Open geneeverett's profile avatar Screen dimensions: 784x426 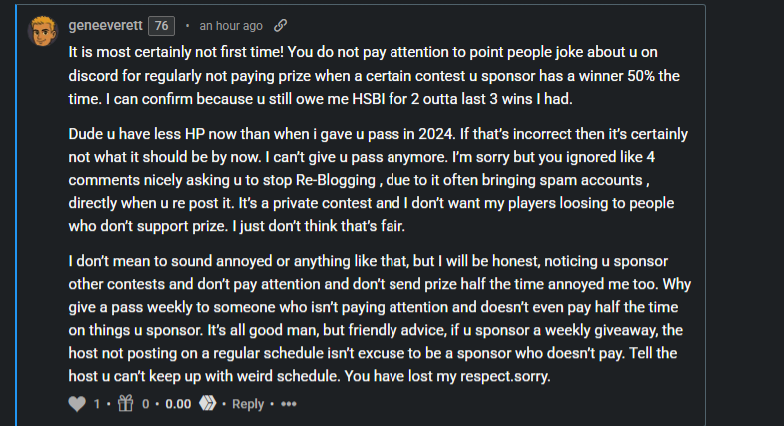43,30
